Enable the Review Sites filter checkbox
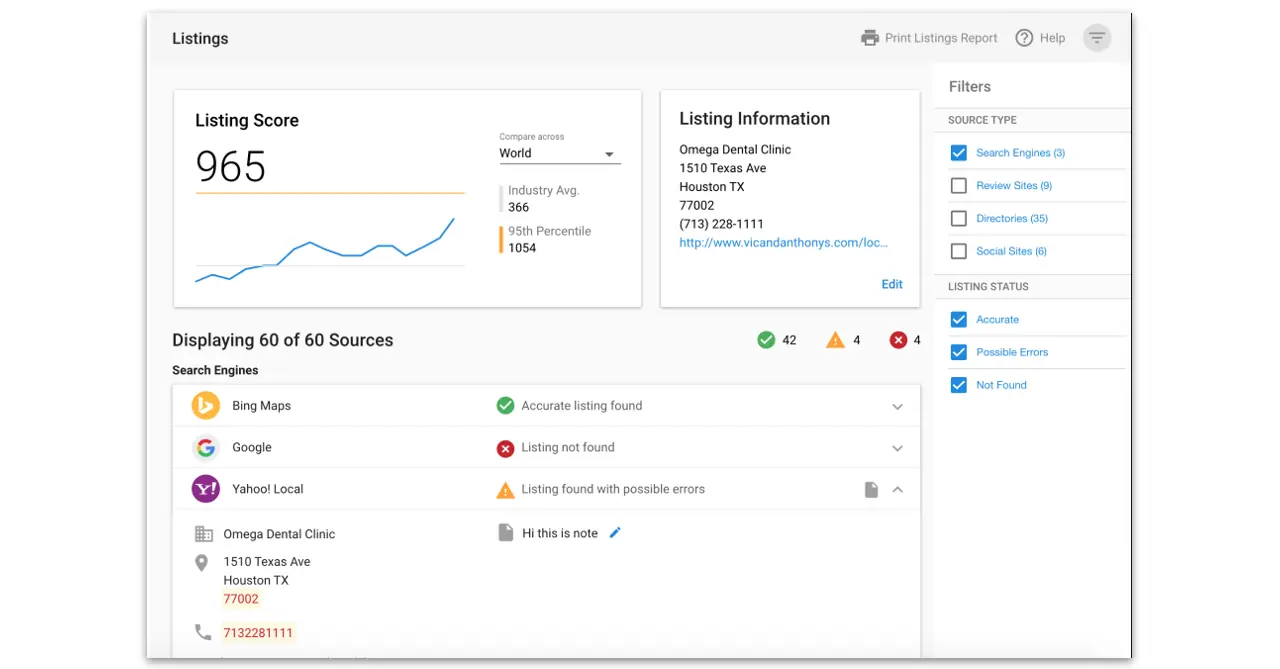This screenshot has height=669, width=1280. coord(959,186)
